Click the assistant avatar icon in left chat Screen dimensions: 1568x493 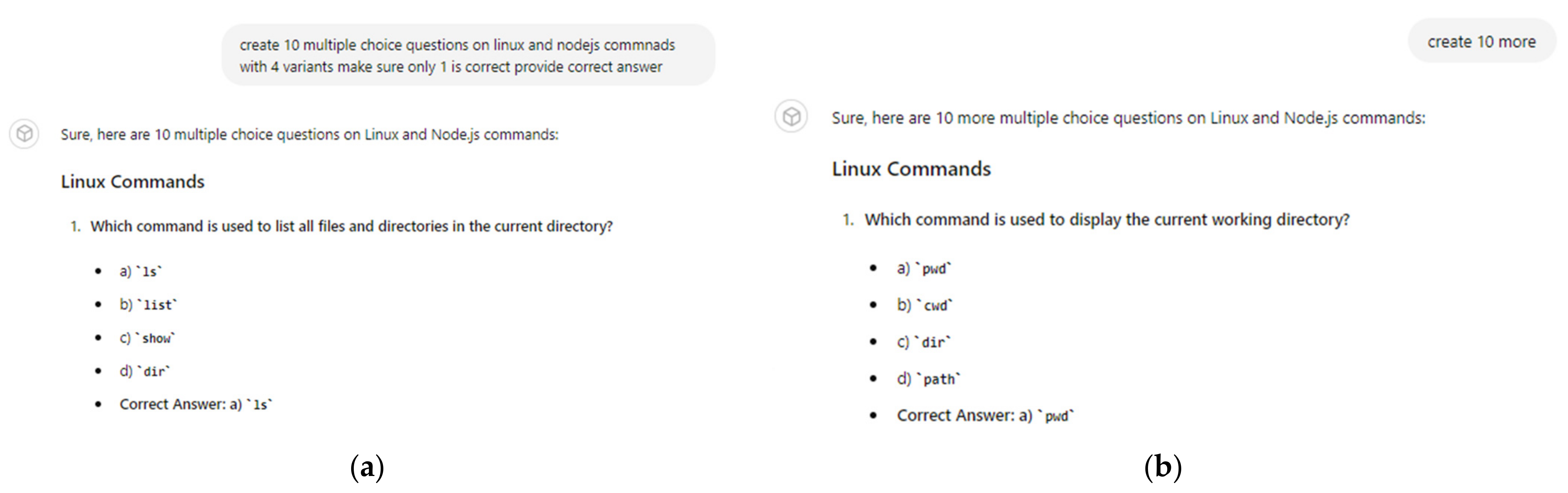24,134
